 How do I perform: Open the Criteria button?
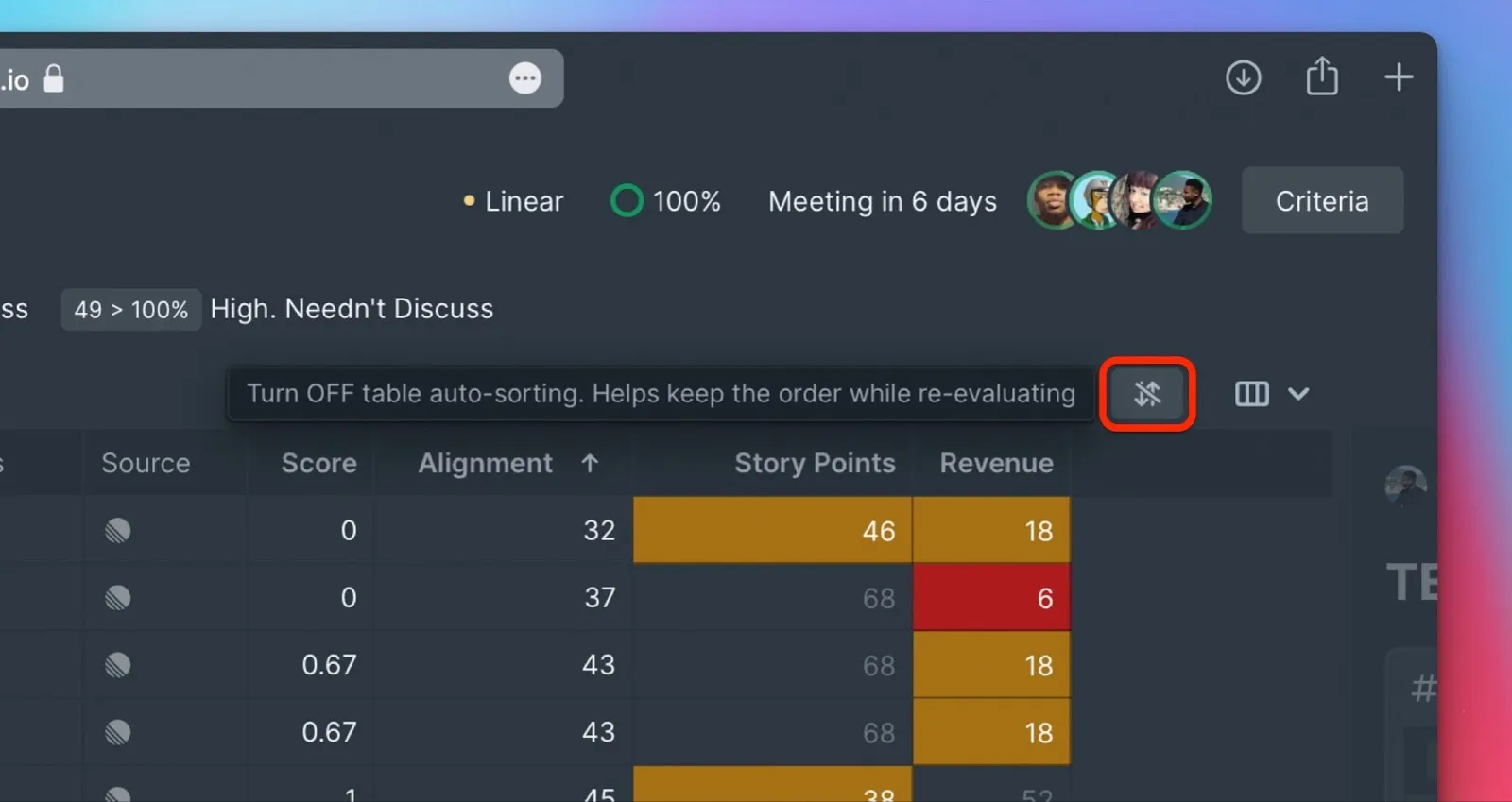[1321, 201]
